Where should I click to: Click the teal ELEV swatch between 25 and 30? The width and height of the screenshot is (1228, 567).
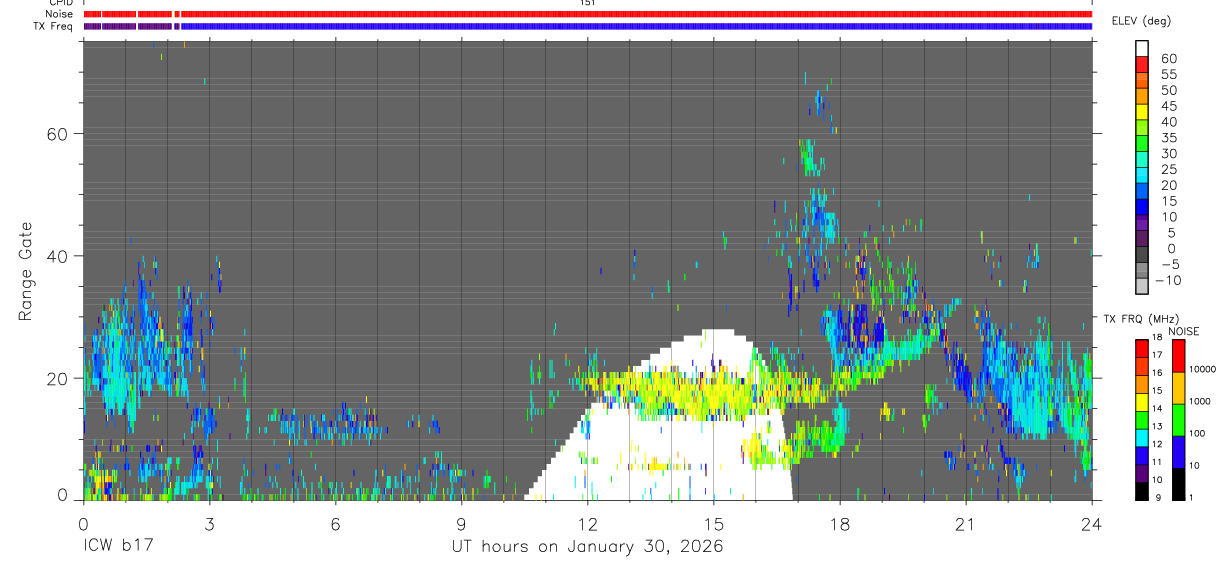1142,161
